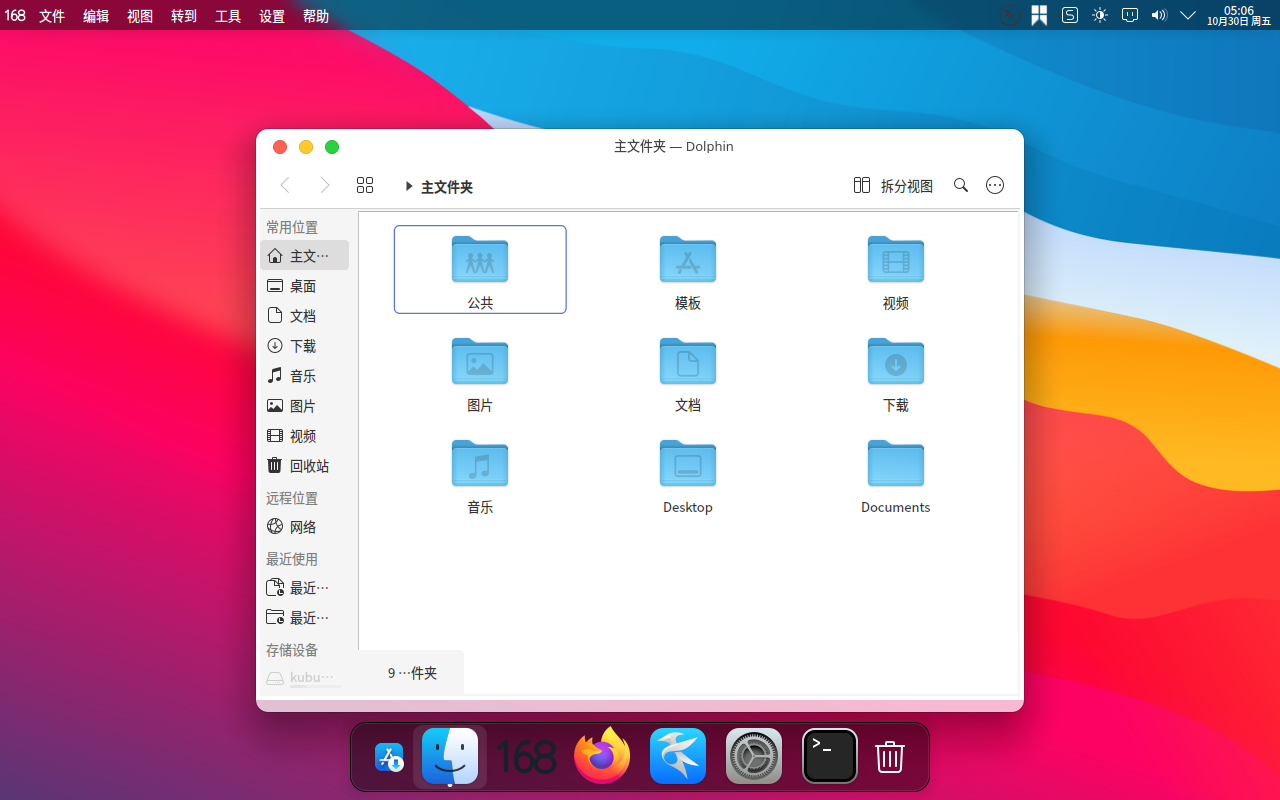Open the search magnifier in Dolphin
The image size is (1280, 800).
pos(961,185)
